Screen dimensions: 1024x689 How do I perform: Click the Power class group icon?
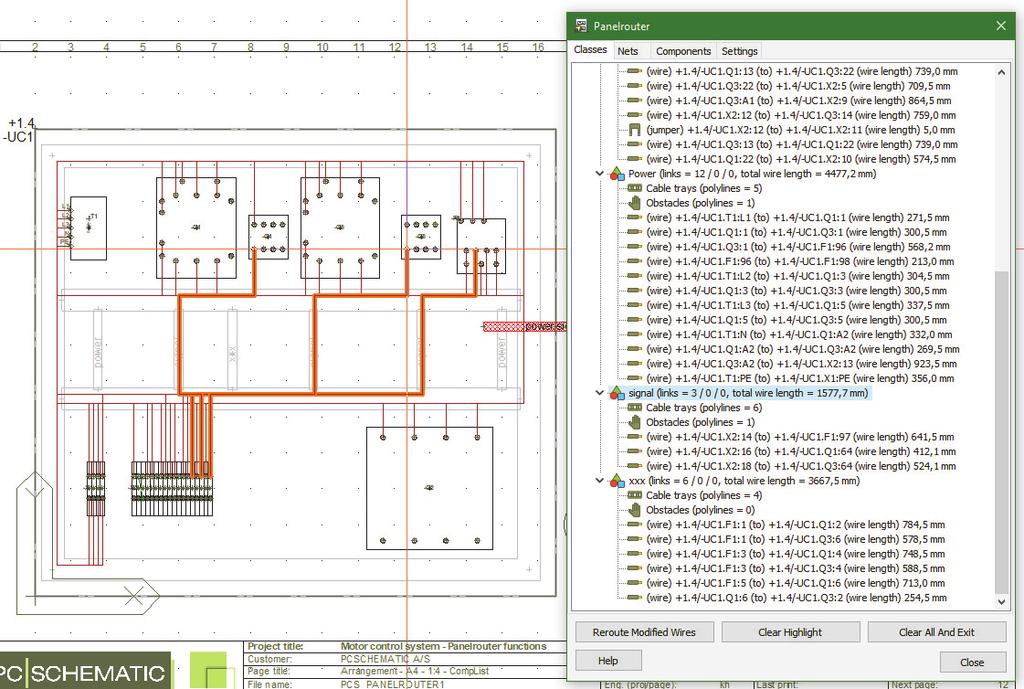[x=616, y=174]
